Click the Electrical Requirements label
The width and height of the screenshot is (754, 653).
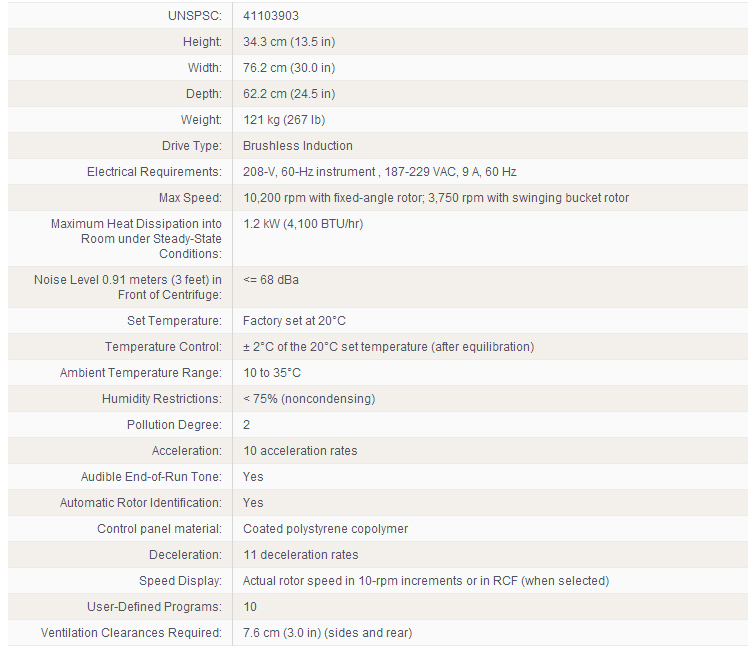[154, 172]
